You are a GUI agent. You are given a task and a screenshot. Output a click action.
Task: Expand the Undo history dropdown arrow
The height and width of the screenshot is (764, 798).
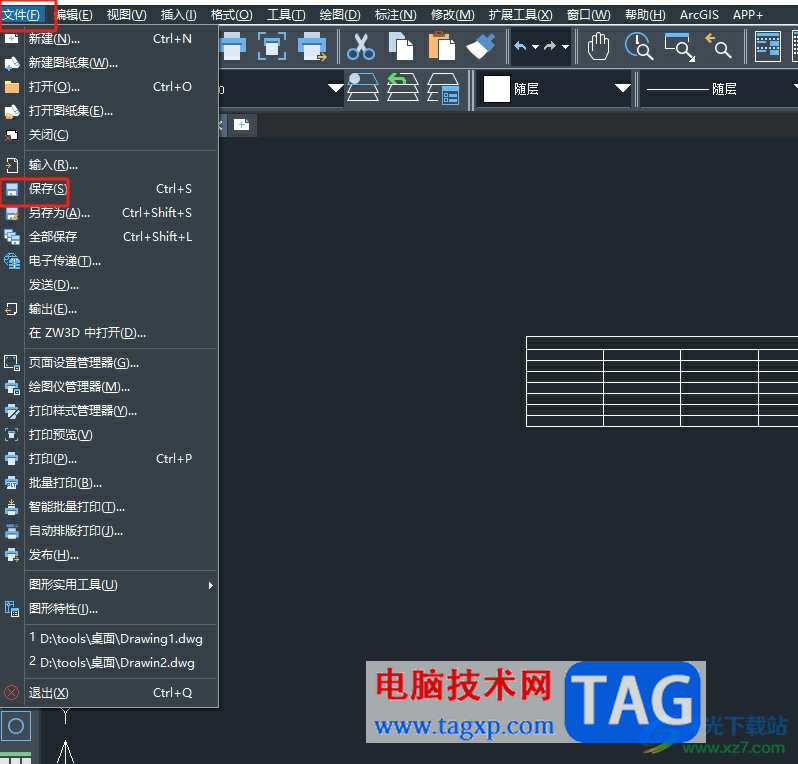535,47
